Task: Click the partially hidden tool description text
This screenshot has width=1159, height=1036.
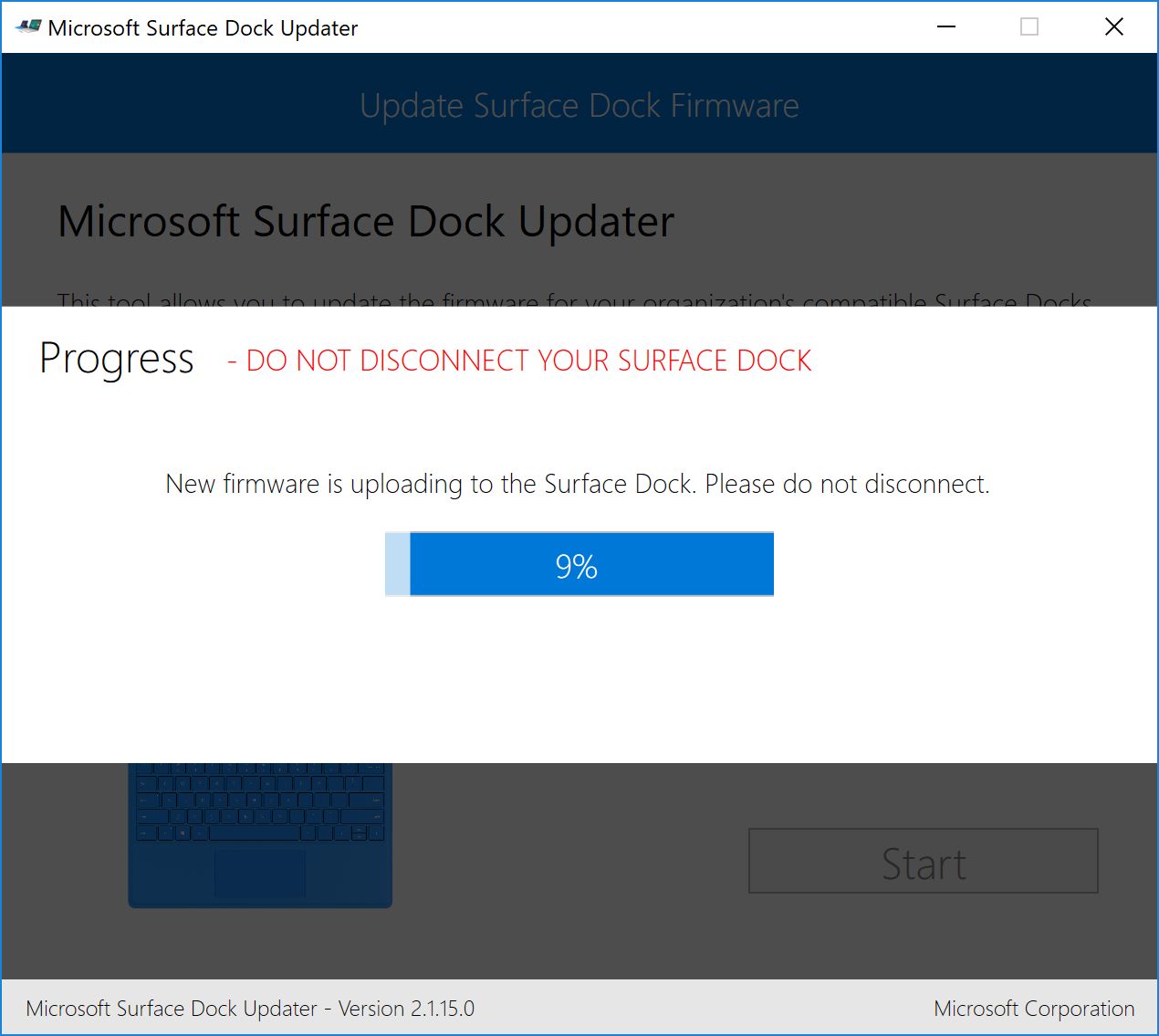Action: (x=573, y=299)
